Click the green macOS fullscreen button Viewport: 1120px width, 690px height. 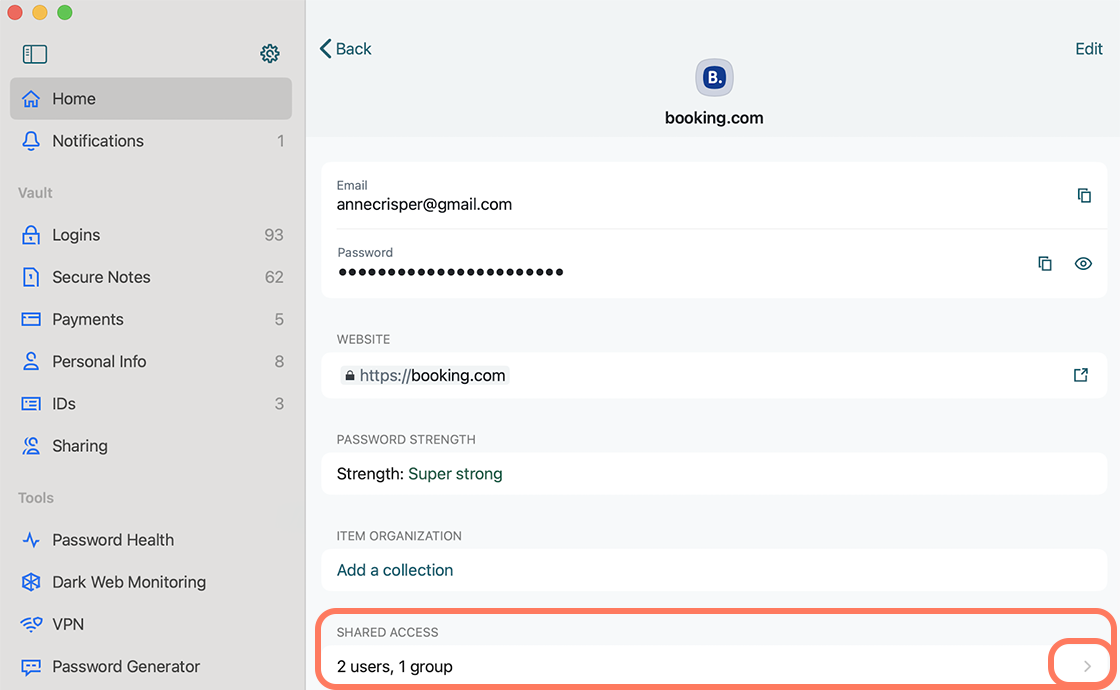point(64,12)
